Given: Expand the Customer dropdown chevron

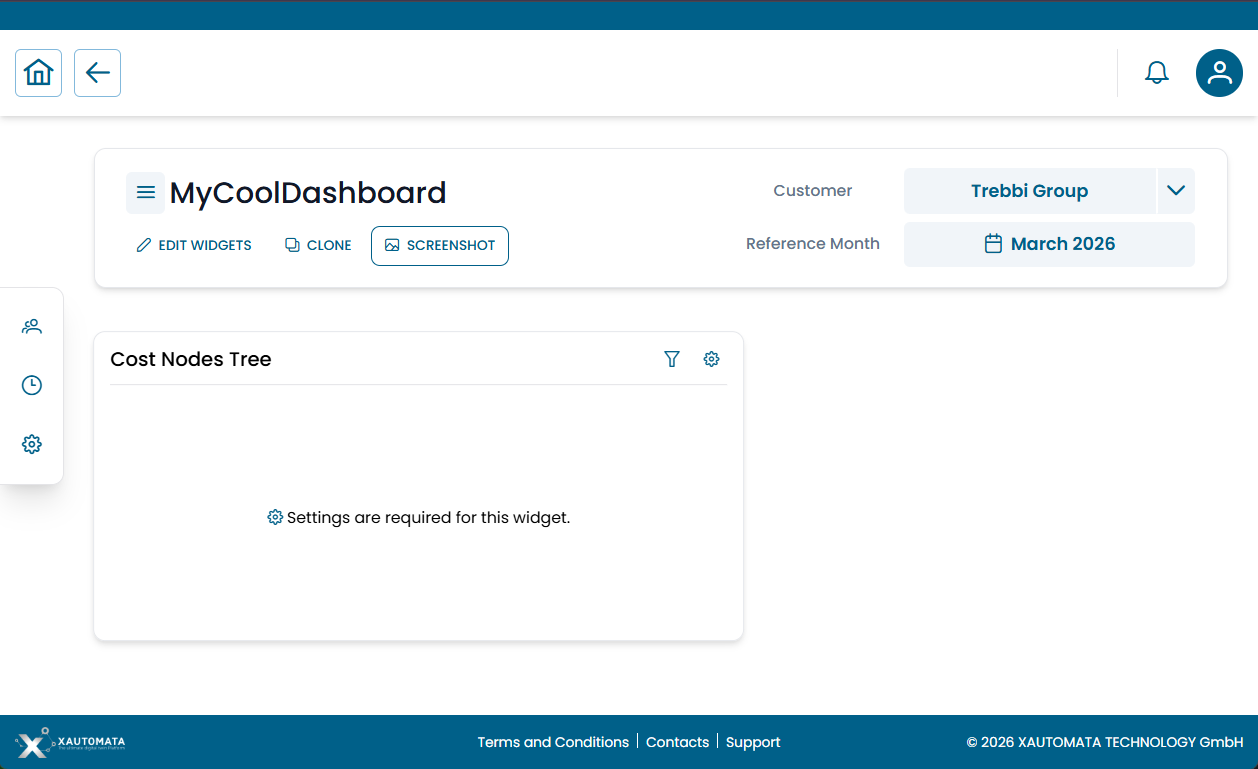Looking at the screenshot, I should (x=1176, y=191).
